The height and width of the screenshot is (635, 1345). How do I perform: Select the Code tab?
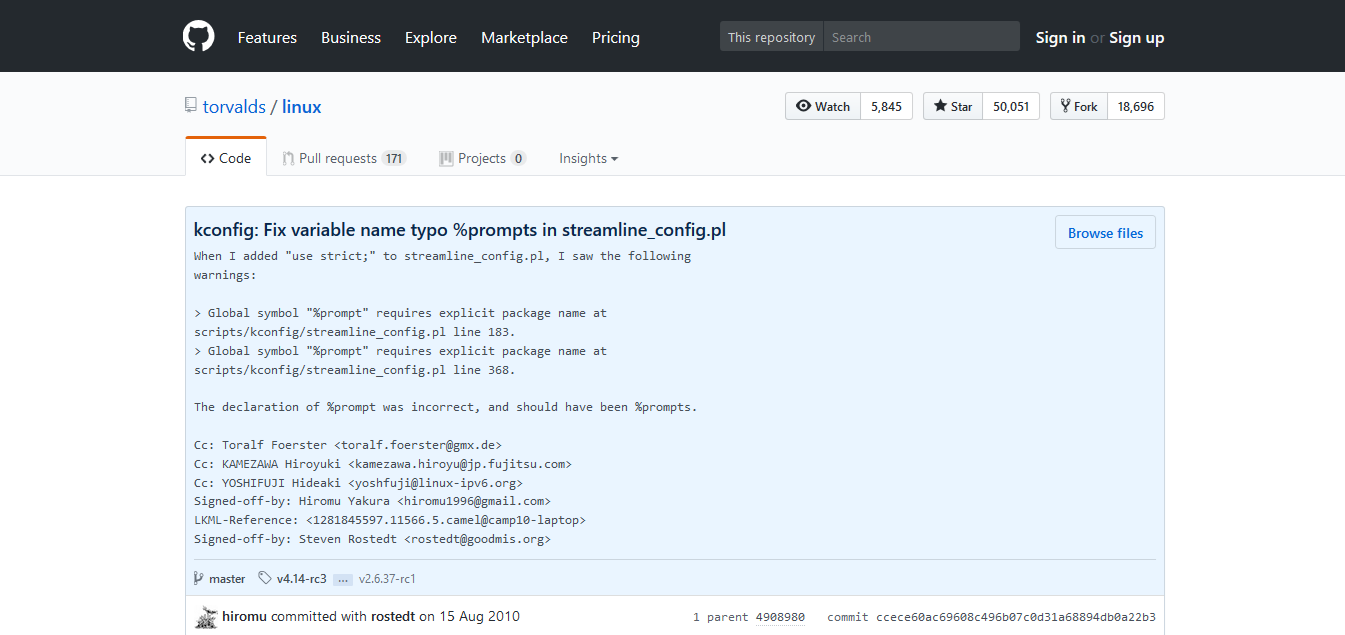226,158
